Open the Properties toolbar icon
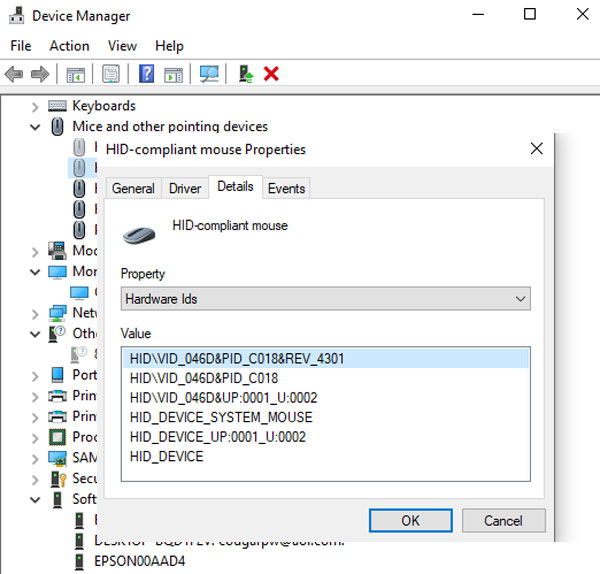Screen dimensions: 600x574 (x=111, y=73)
